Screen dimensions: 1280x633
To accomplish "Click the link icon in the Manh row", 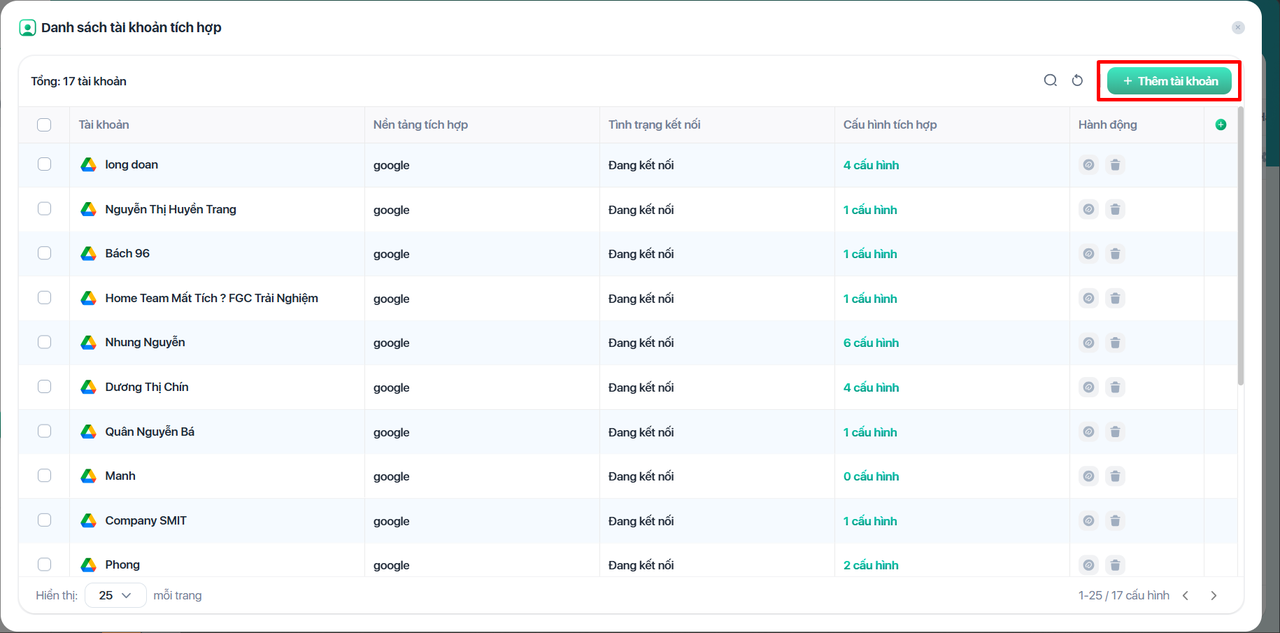I will point(1089,476).
